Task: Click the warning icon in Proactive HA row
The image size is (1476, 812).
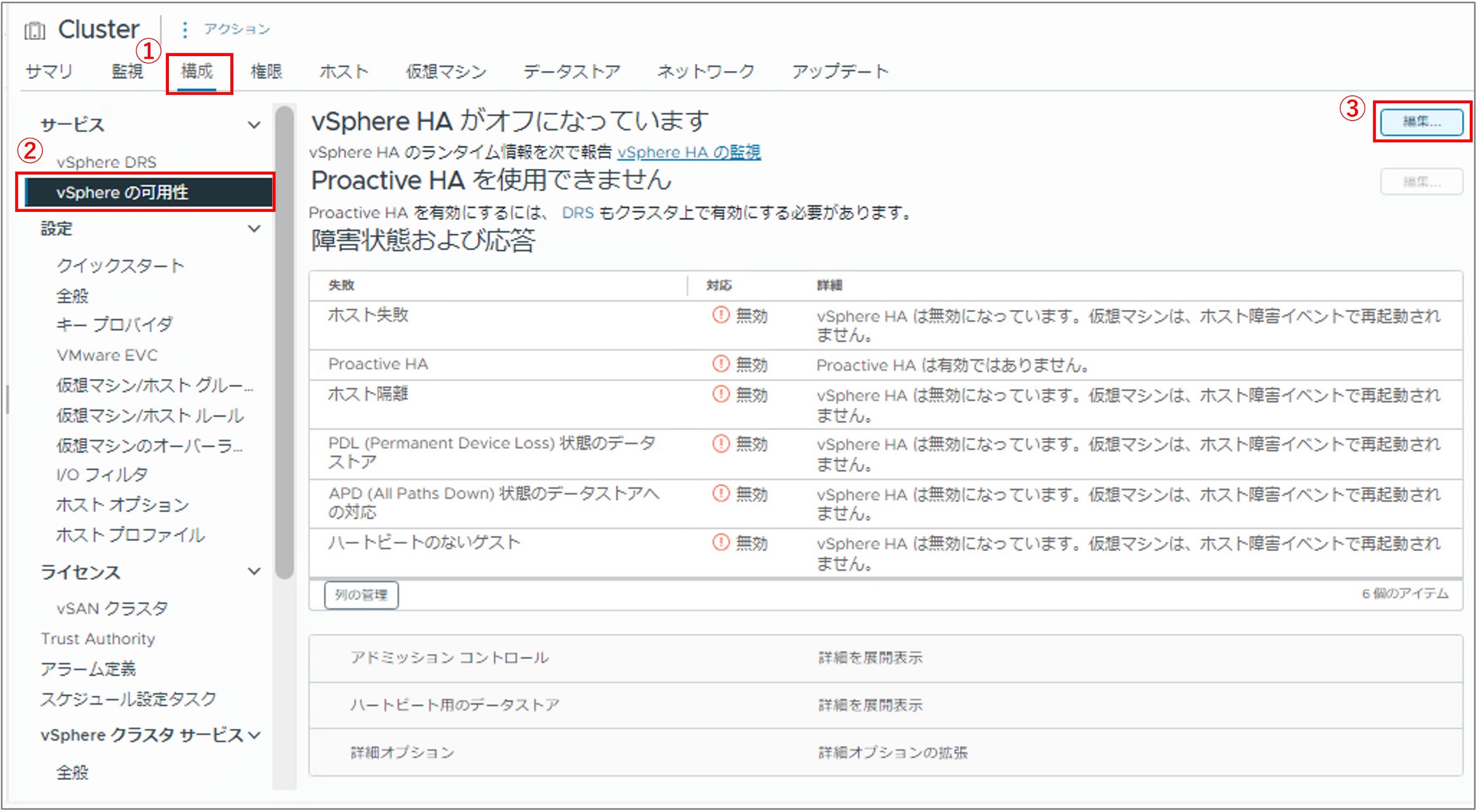Action: (x=720, y=364)
